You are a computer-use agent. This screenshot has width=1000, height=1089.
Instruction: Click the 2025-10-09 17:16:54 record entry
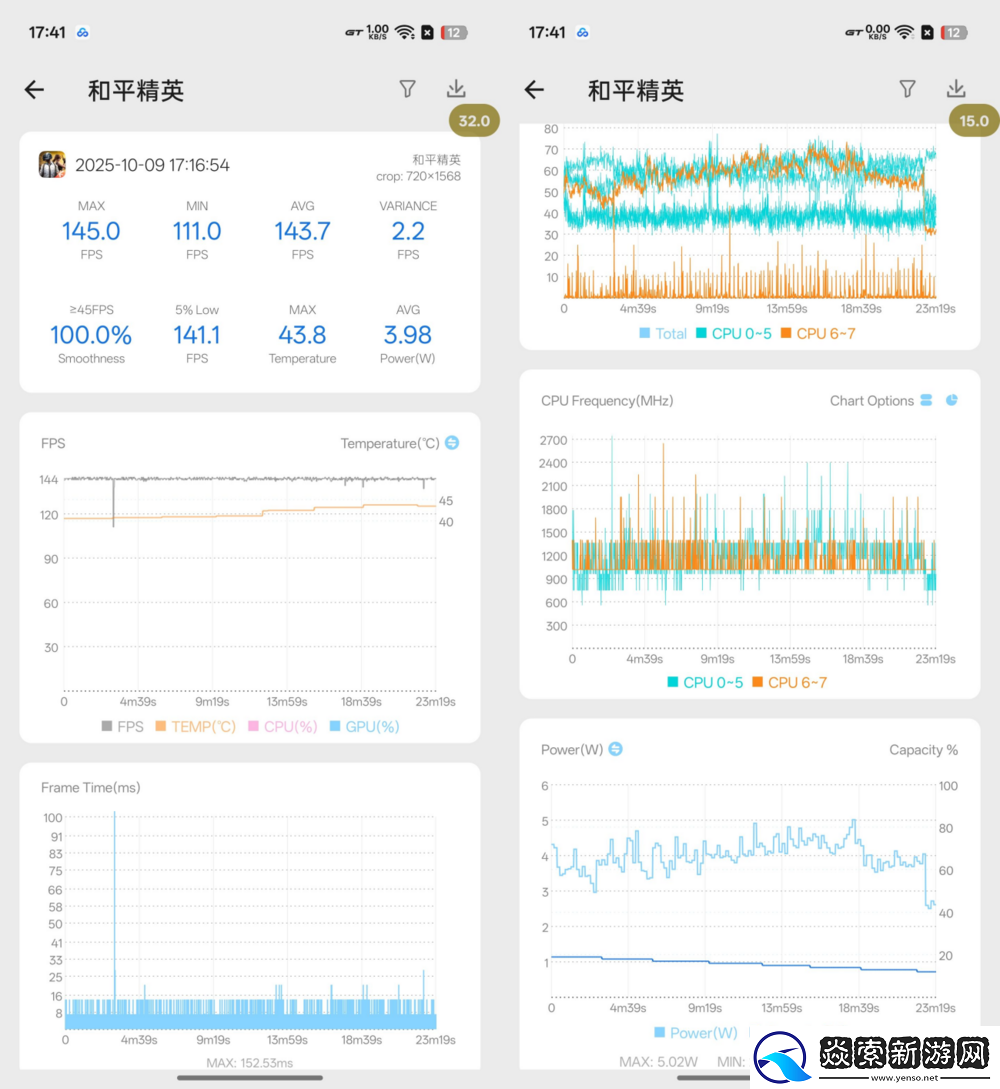153,164
